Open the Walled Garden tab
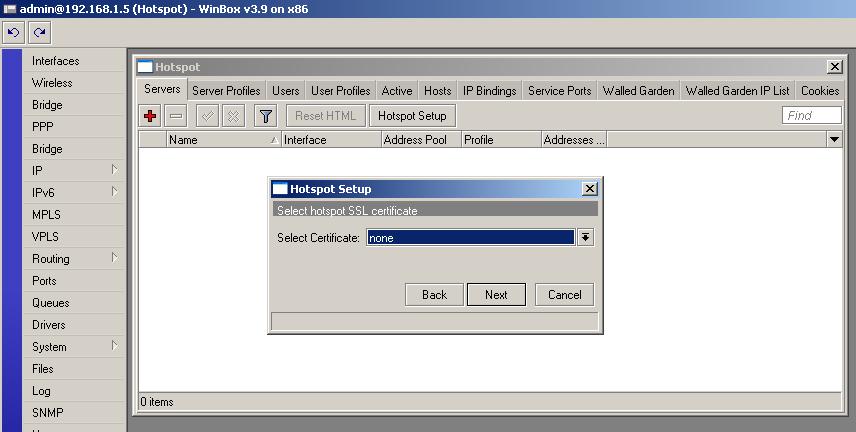Screen dimensions: 856x432 [x=639, y=91]
